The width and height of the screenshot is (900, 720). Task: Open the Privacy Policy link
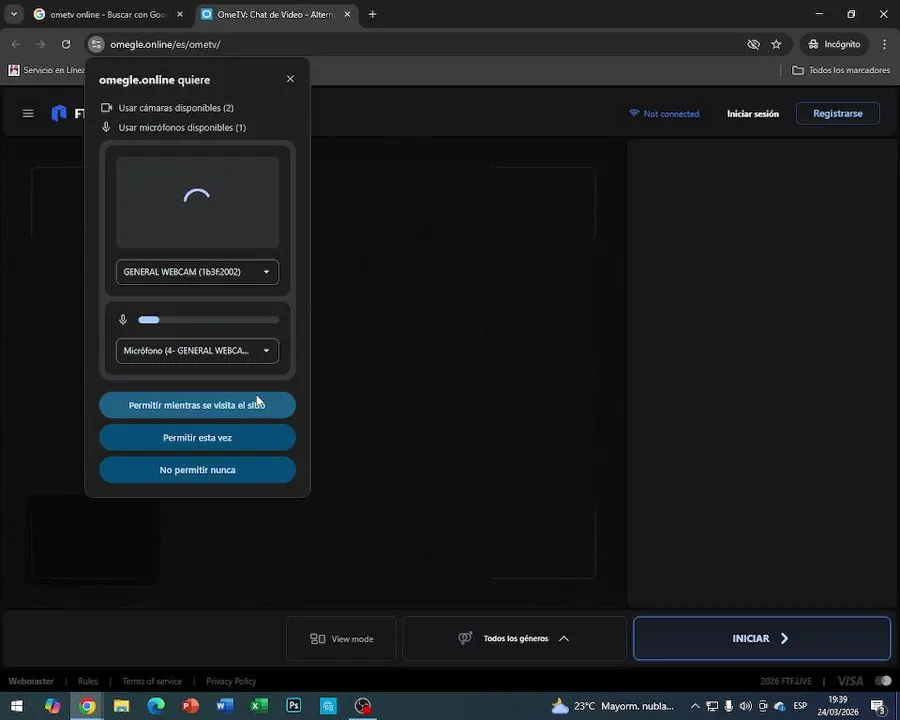pos(231,681)
